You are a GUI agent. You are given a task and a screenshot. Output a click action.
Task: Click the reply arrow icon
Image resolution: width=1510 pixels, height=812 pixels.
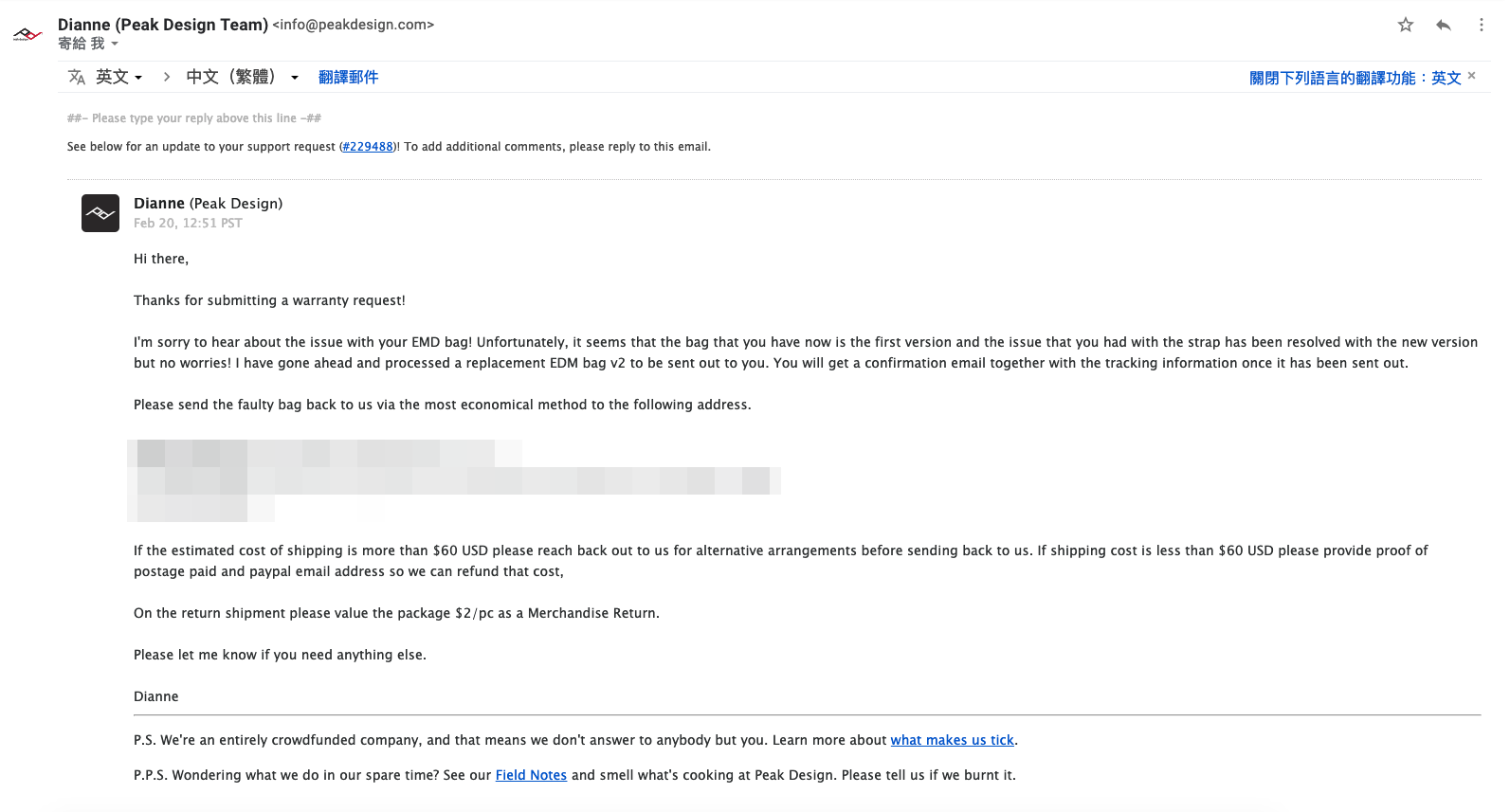[1444, 25]
